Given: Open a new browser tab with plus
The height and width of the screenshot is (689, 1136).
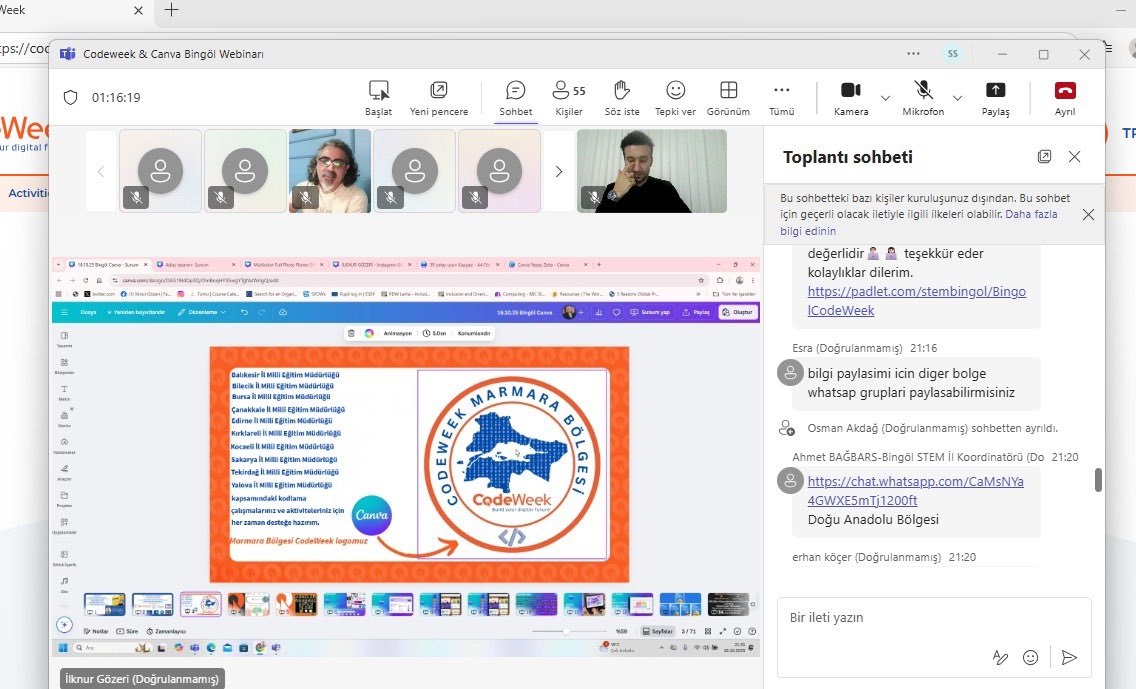Looking at the screenshot, I should 171,10.
